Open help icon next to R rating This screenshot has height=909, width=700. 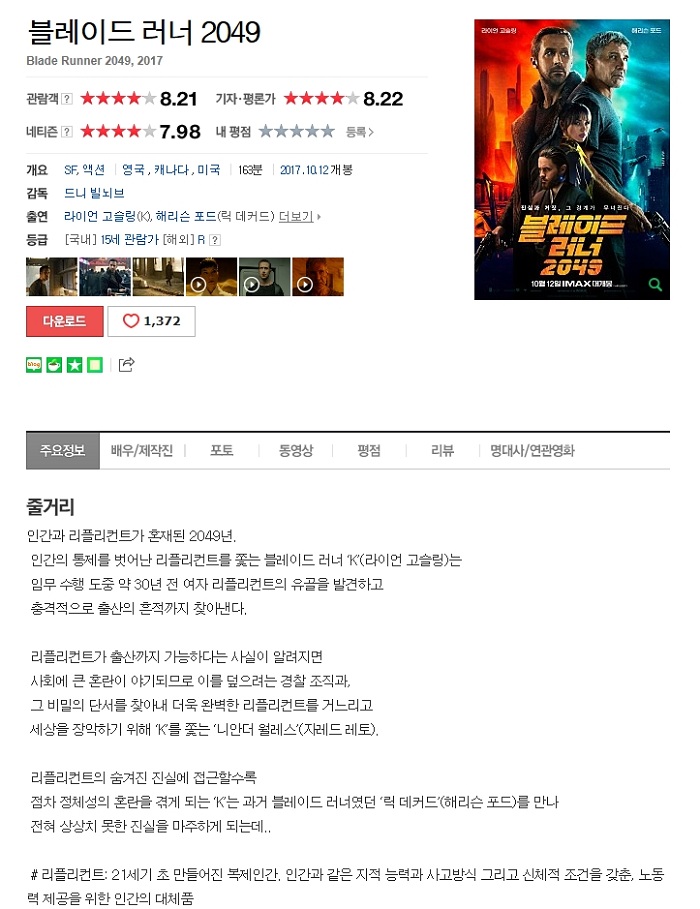pyautogui.click(x=215, y=239)
